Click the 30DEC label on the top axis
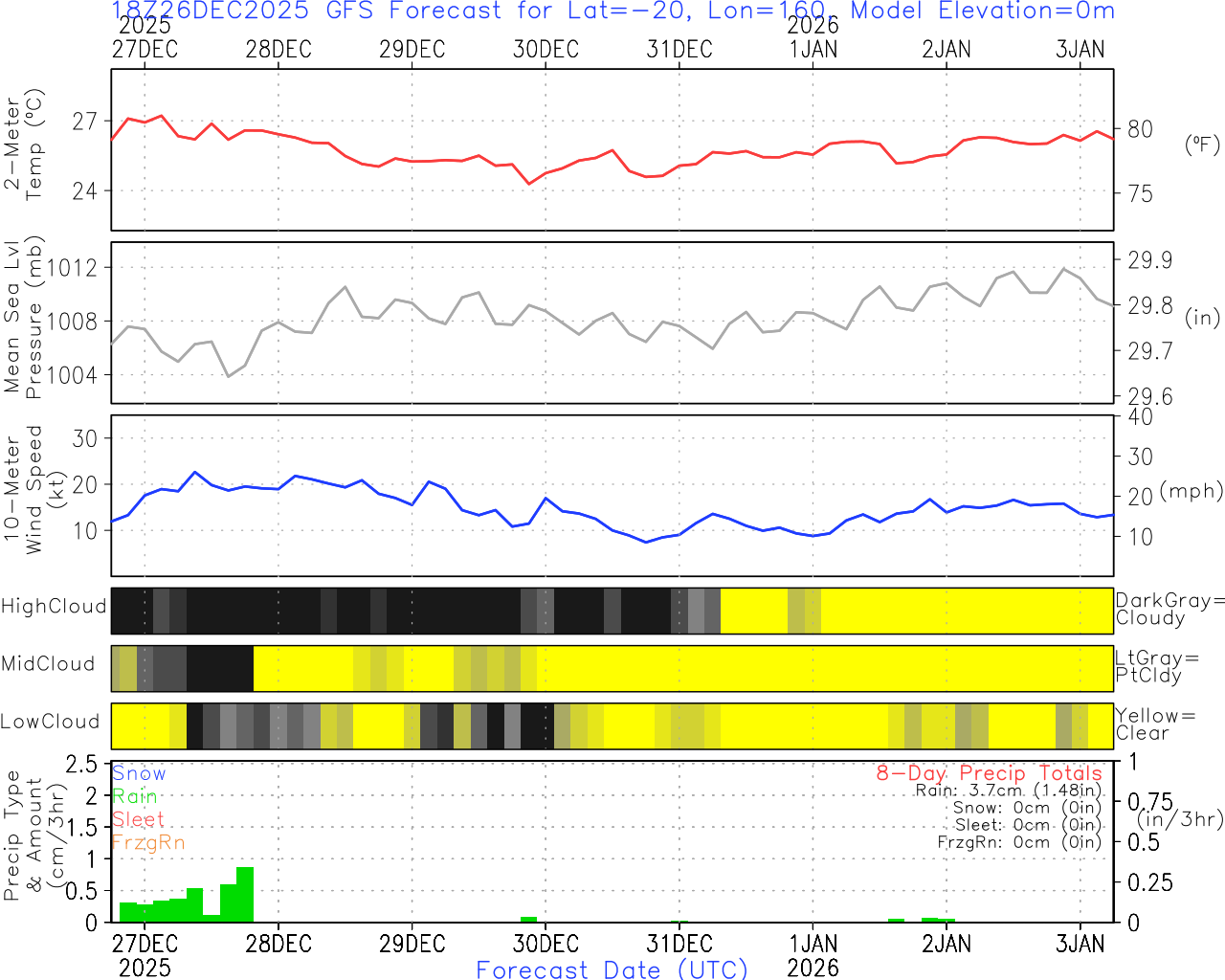1225x980 pixels. tap(546, 50)
